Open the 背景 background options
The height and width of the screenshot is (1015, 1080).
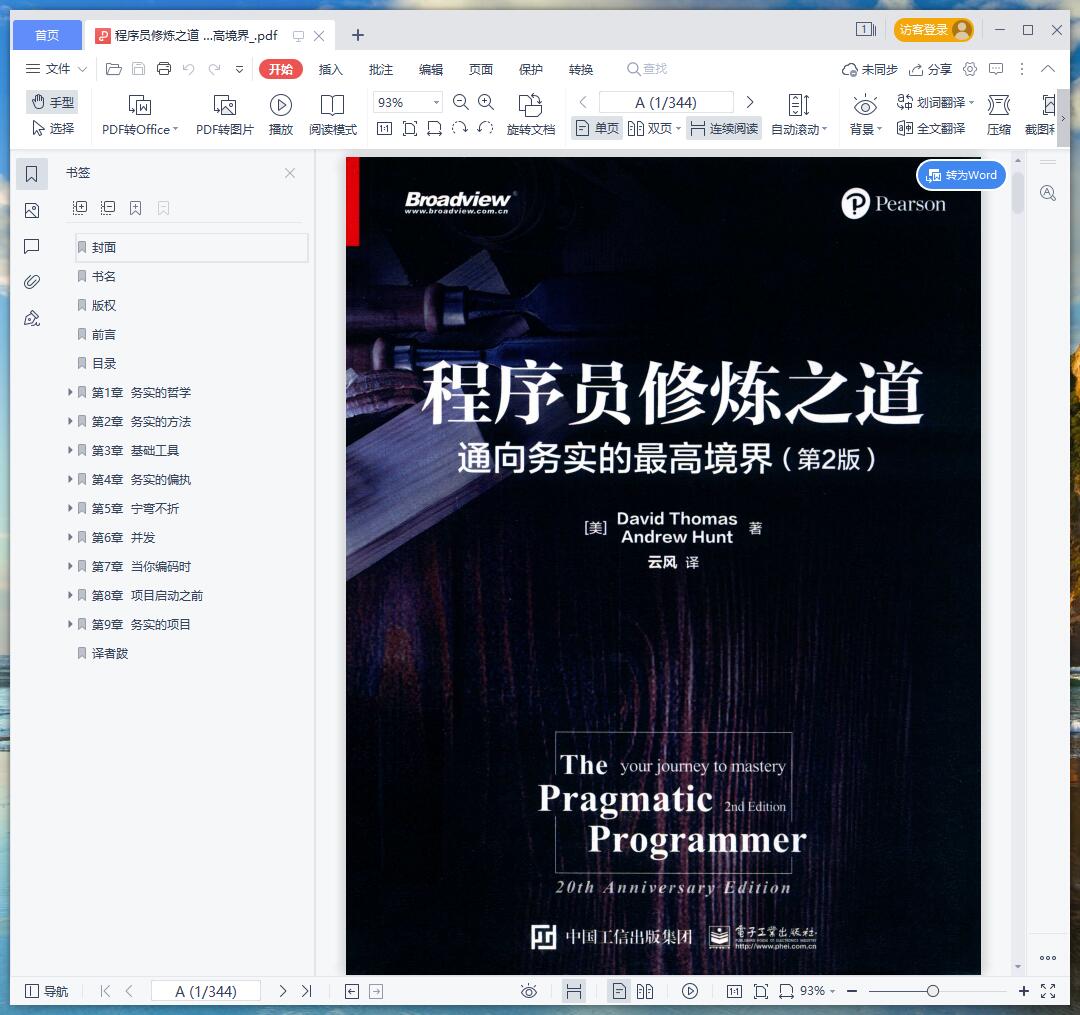[865, 114]
